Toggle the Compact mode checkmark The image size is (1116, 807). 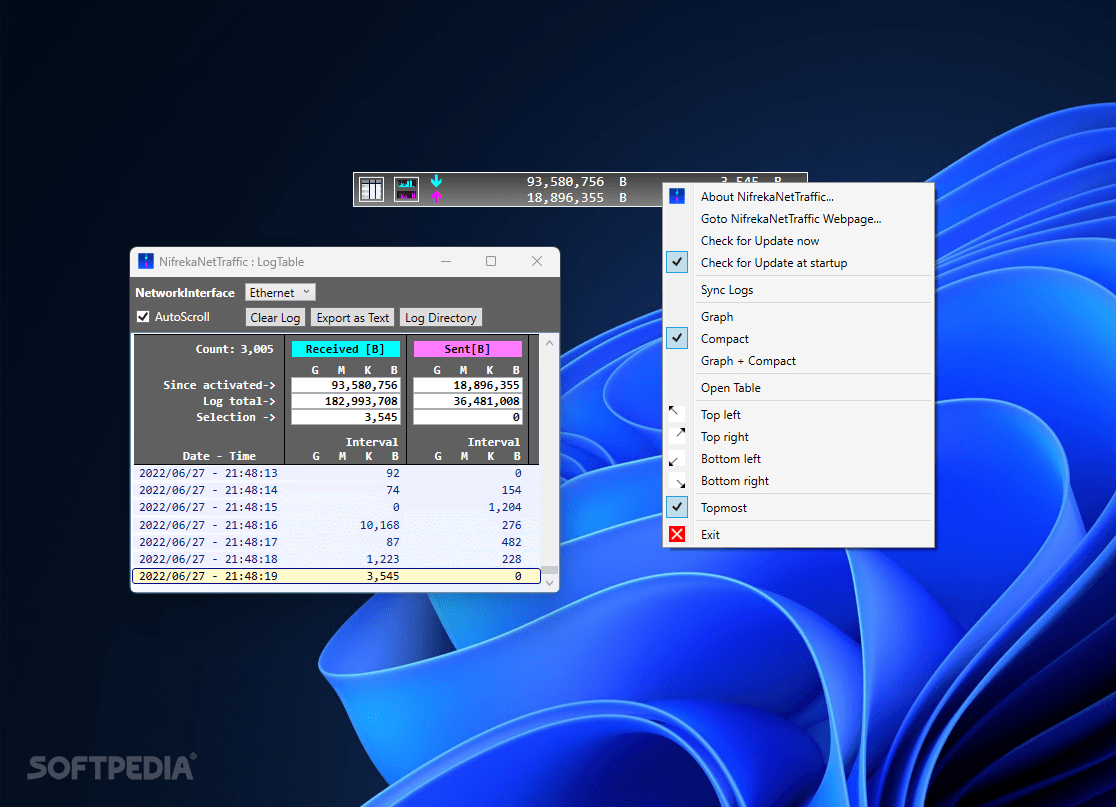pyautogui.click(x=677, y=339)
